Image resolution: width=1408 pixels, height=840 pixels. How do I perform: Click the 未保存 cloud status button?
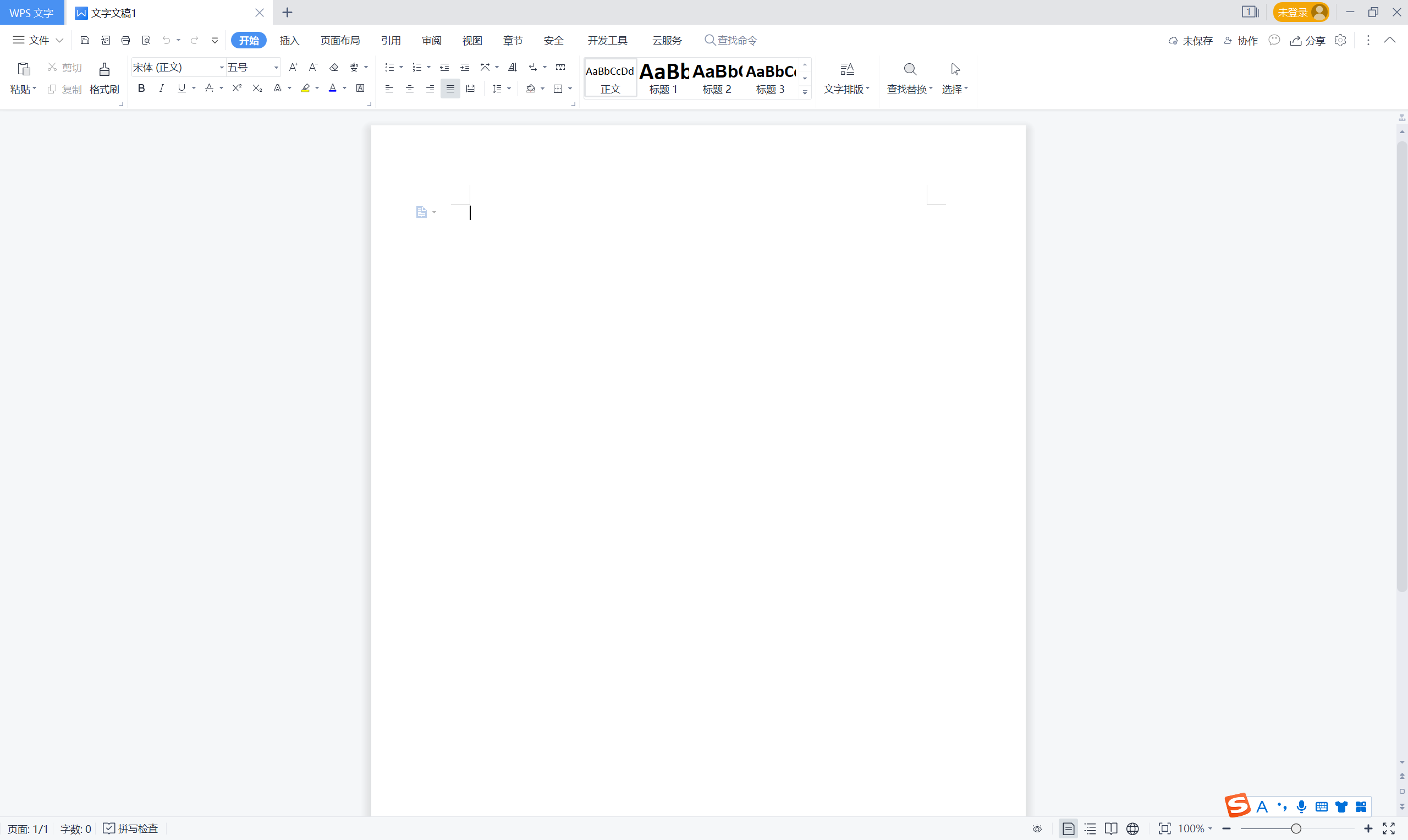click(x=1190, y=41)
